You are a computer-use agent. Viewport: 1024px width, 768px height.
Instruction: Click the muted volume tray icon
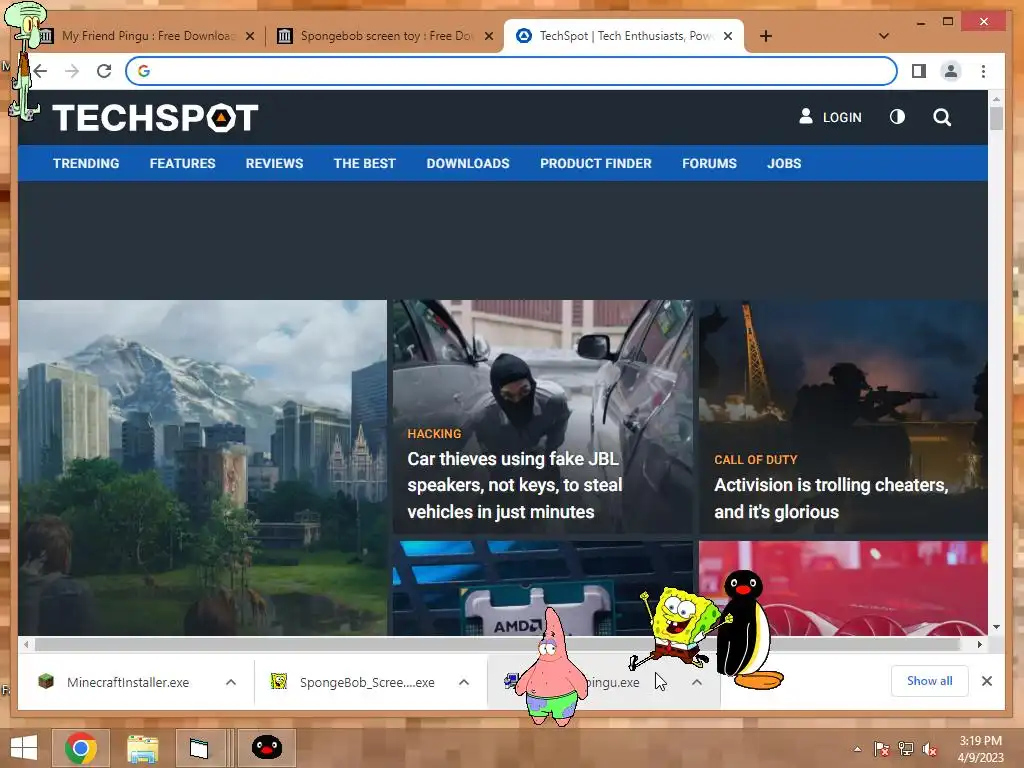click(x=929, y=749)
